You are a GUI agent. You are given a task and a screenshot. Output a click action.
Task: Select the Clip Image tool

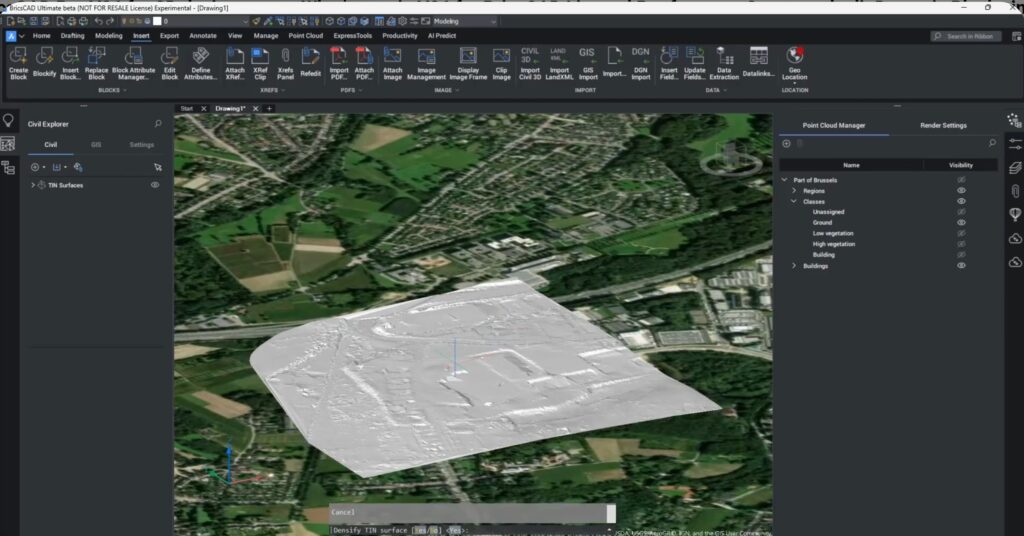(502, 63)
